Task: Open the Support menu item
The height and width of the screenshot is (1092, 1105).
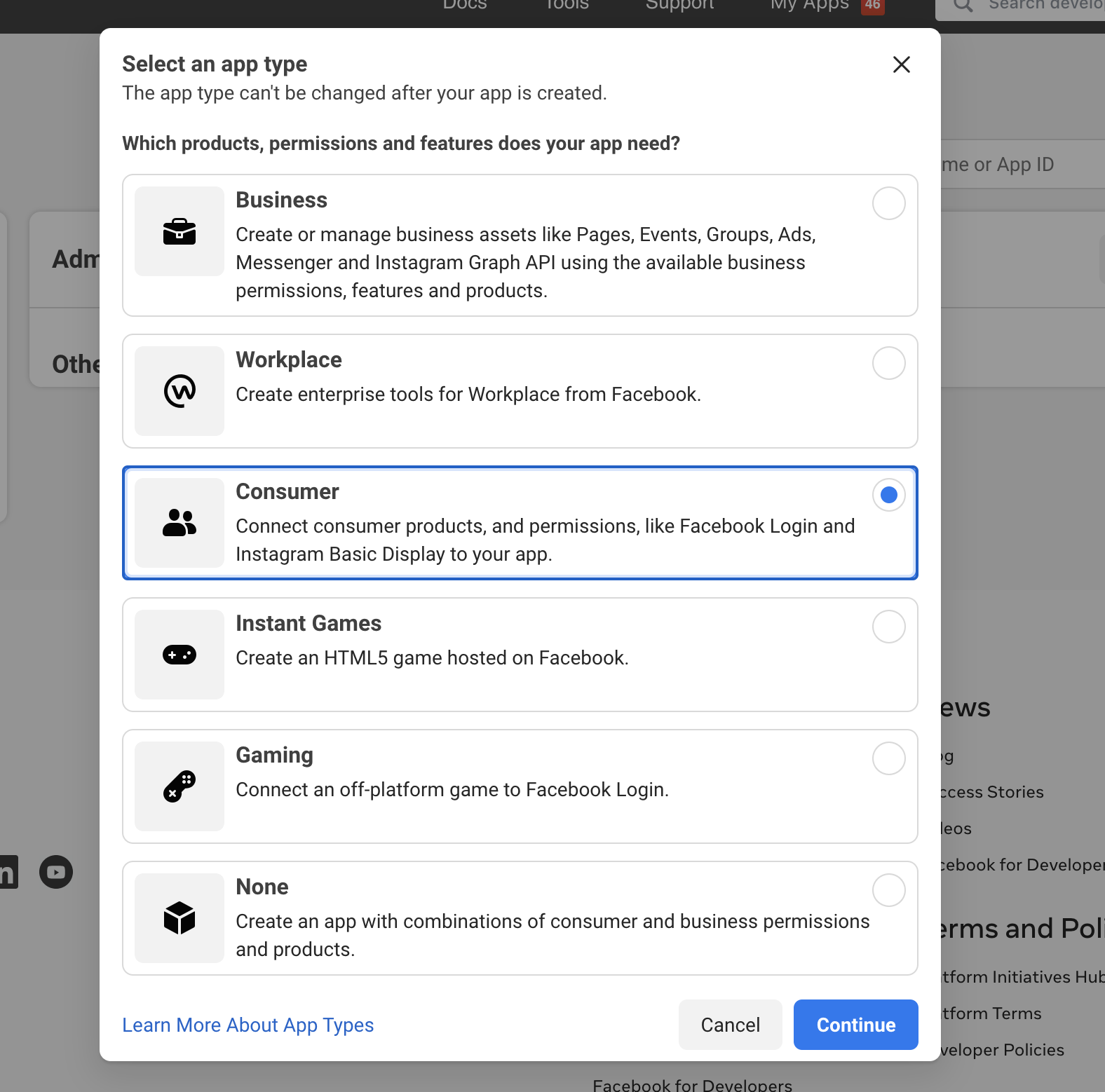Action: [679, 6]
